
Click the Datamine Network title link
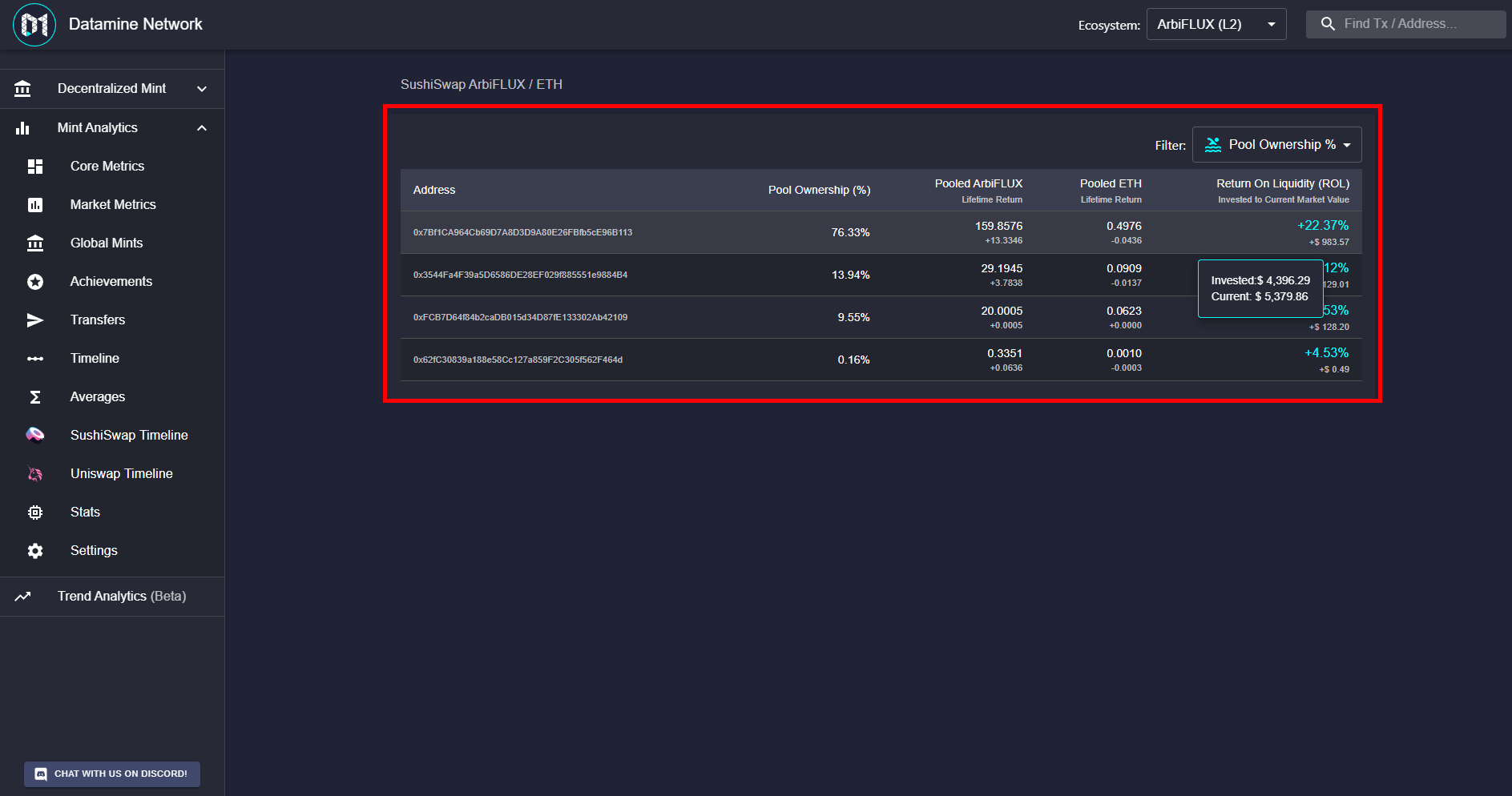point(135,24)
